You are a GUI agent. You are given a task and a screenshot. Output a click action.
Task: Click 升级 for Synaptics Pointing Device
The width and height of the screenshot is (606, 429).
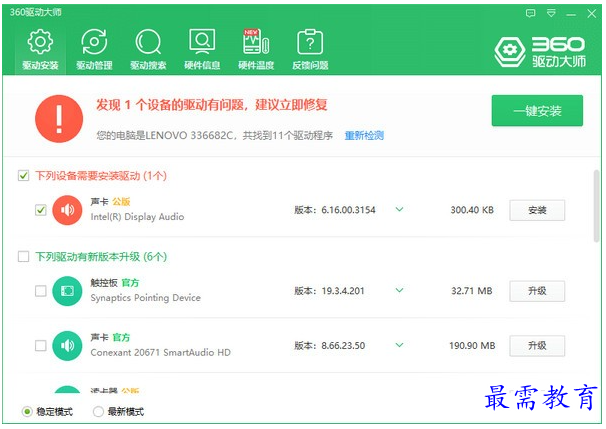pyautogui.click(x=537, y=291)
